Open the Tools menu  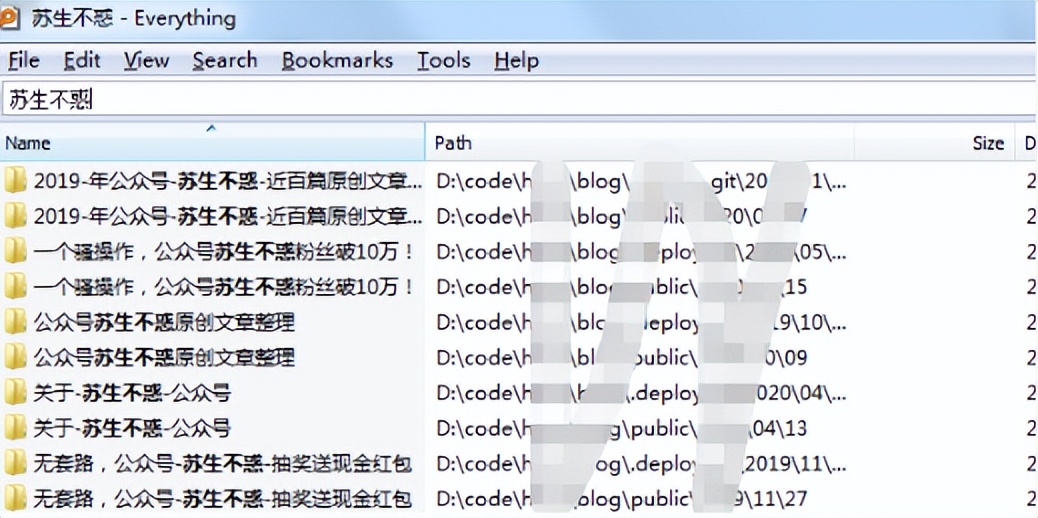[444, 61]
